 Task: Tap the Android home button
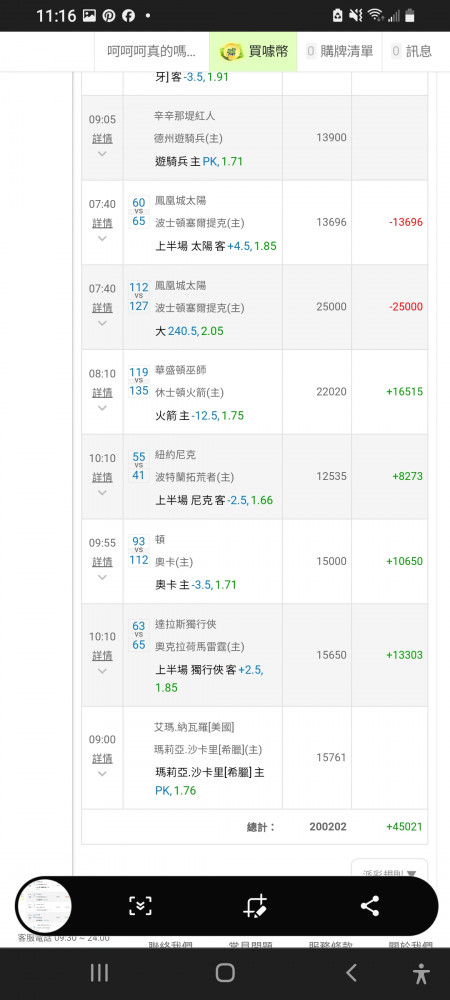[225, 973]
